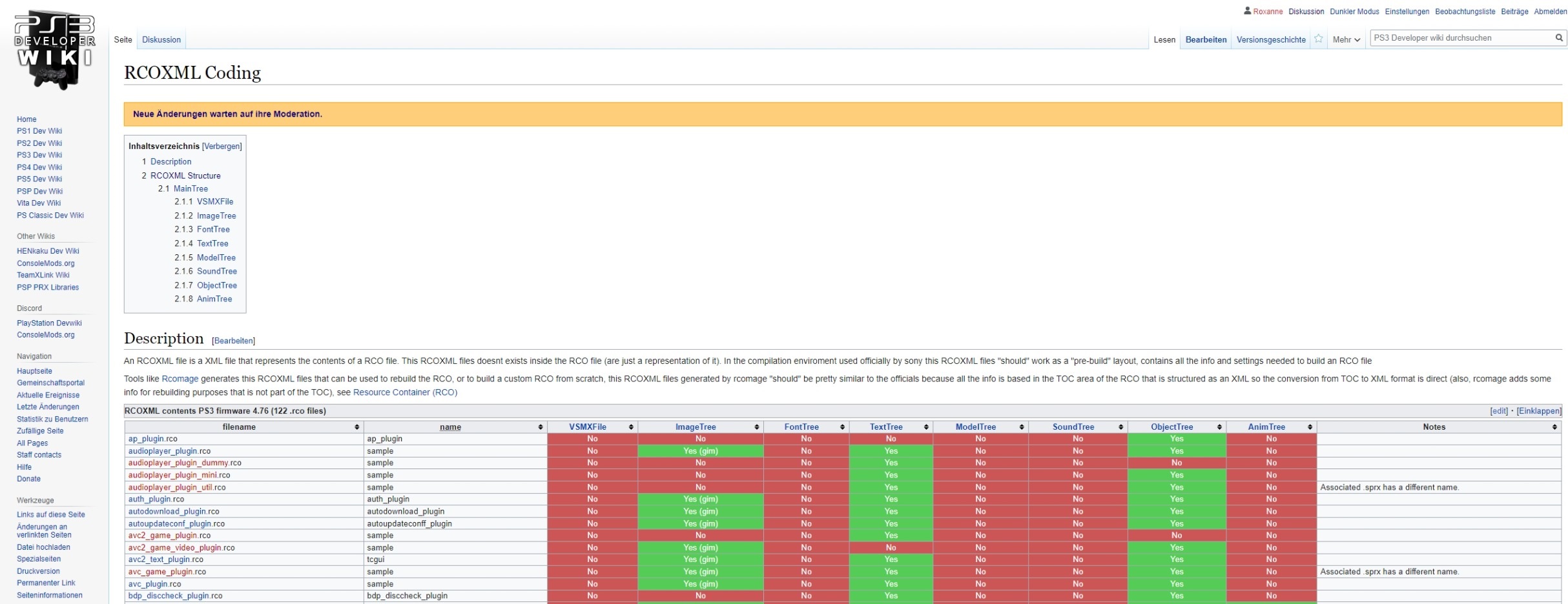Select the Lesen tab

(1164, 39)
